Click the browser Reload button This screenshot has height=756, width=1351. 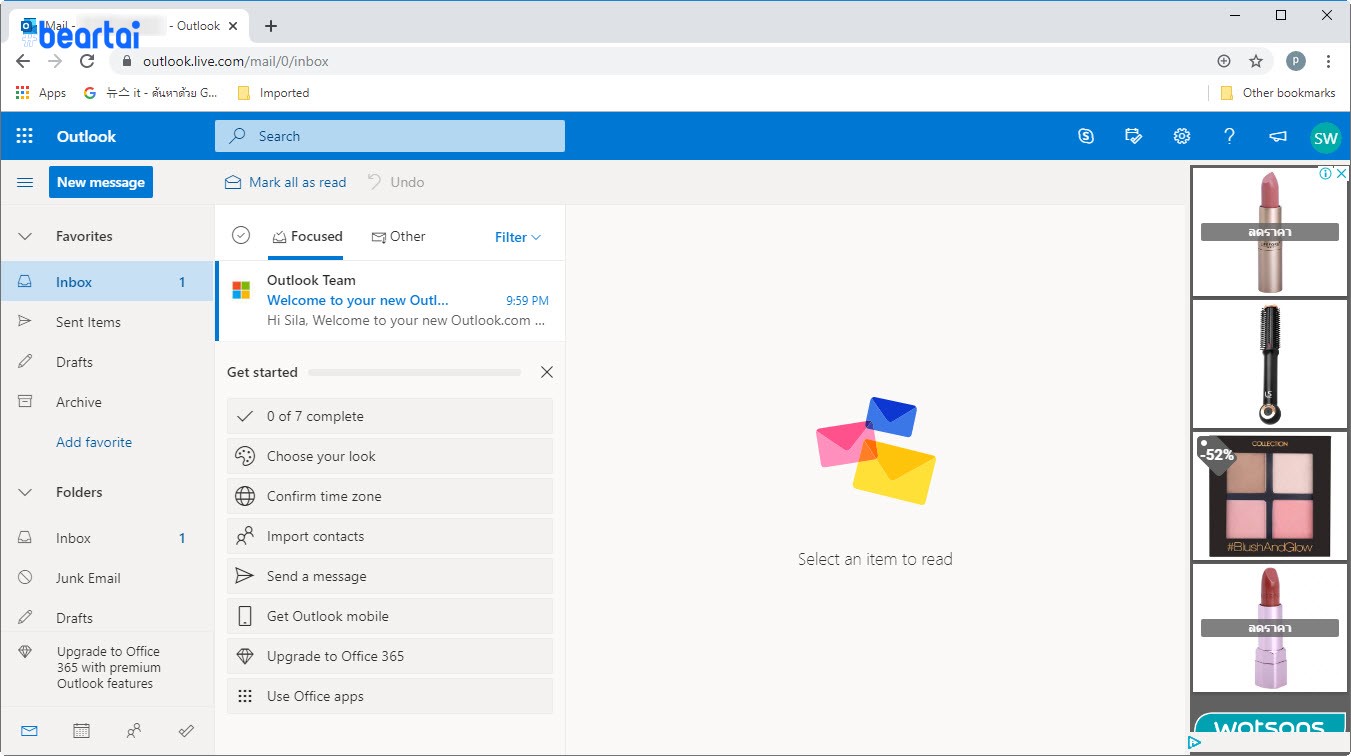coord(87,61)
